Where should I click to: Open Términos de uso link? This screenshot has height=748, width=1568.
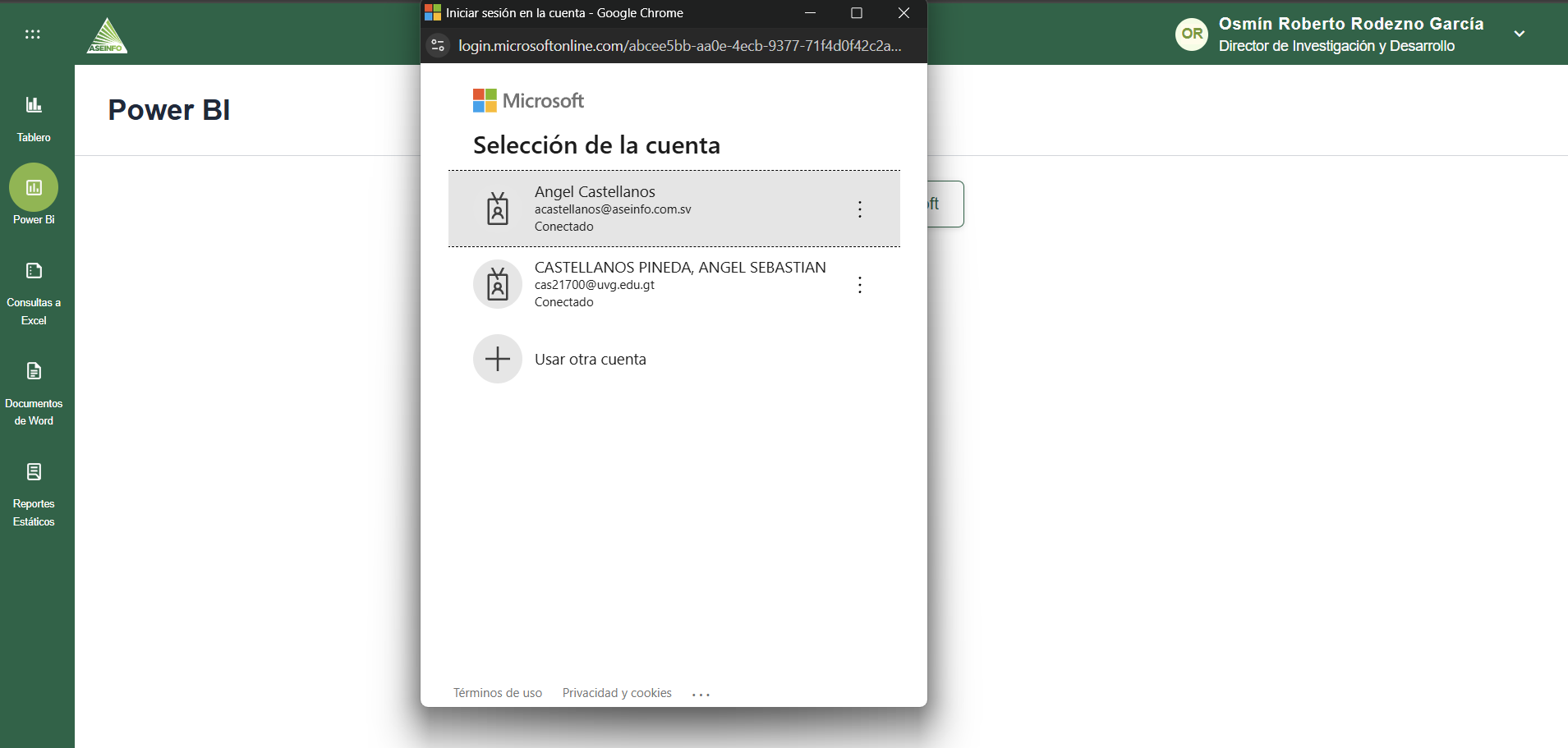click(498, 693)
